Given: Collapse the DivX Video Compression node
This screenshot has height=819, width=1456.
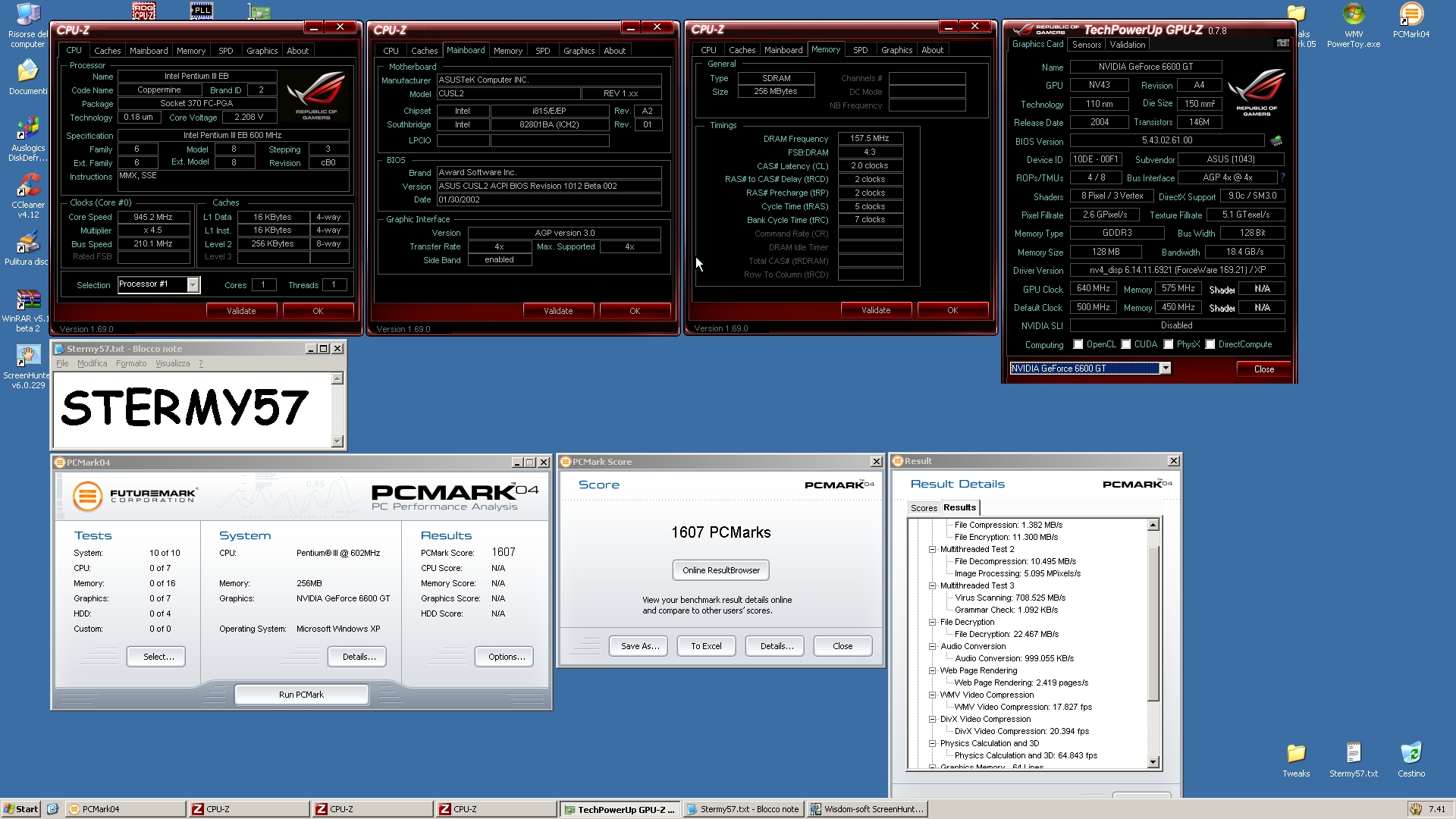Looking at the screenshot, I should click(x=933, y=719).
